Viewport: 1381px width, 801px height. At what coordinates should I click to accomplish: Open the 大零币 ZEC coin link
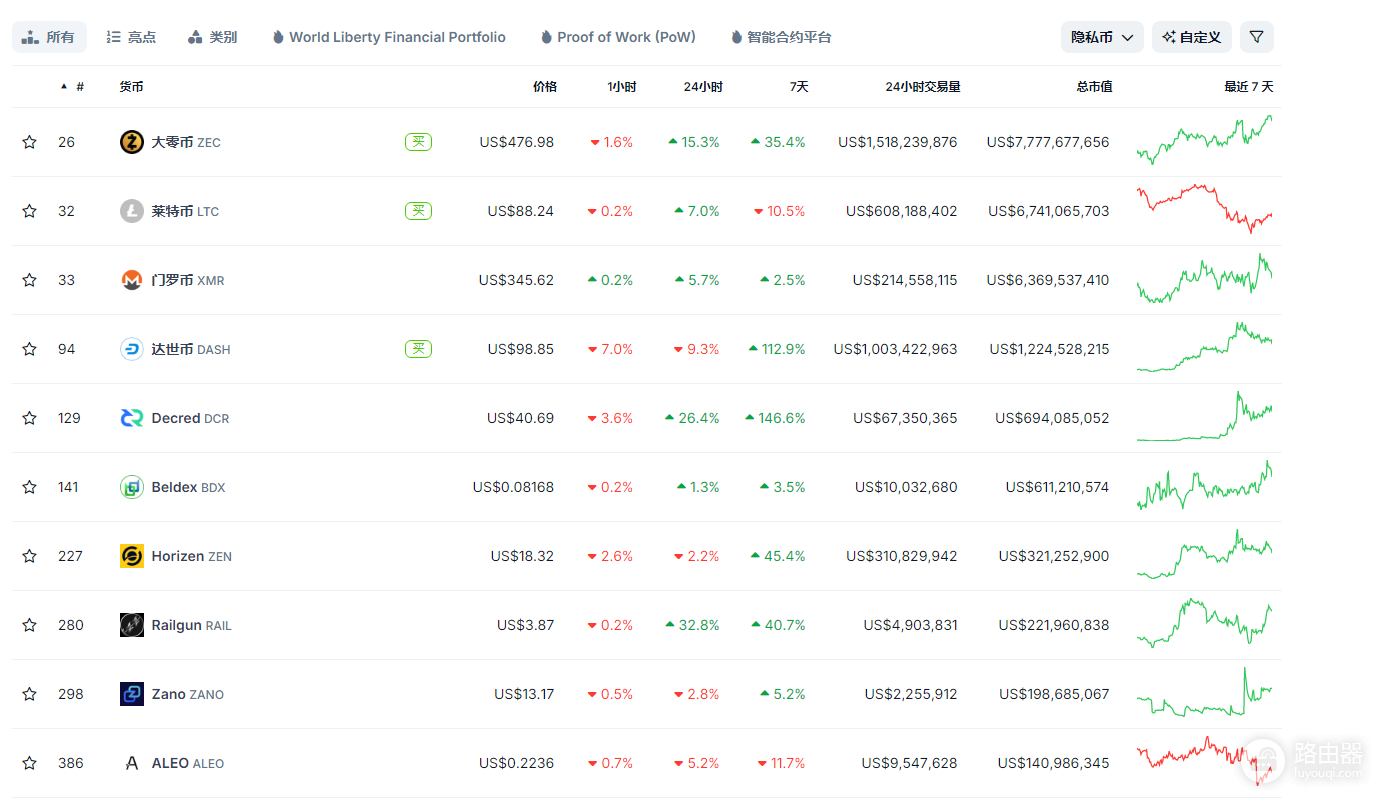(x=186, y=142)
